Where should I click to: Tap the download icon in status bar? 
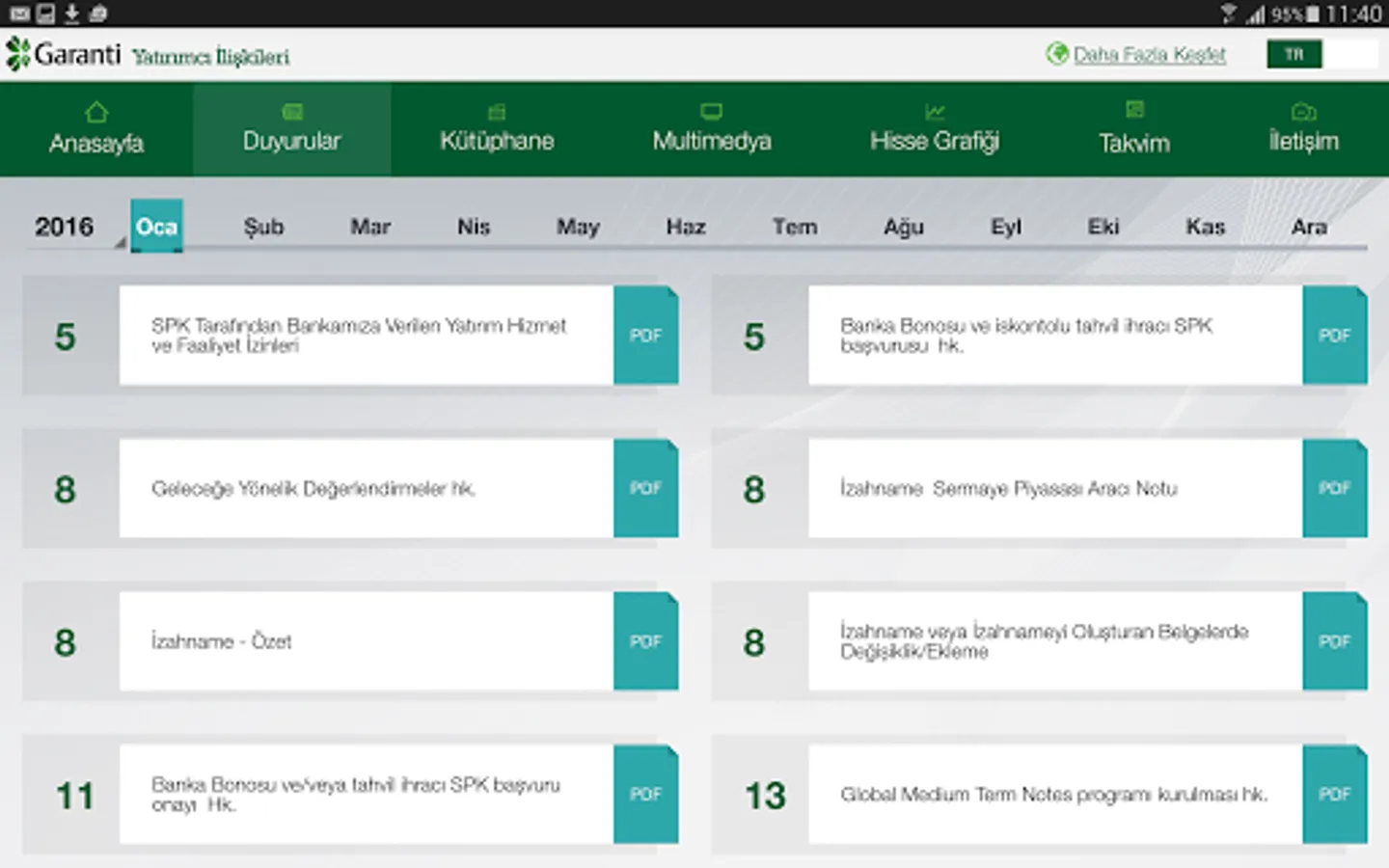[71, 14]
